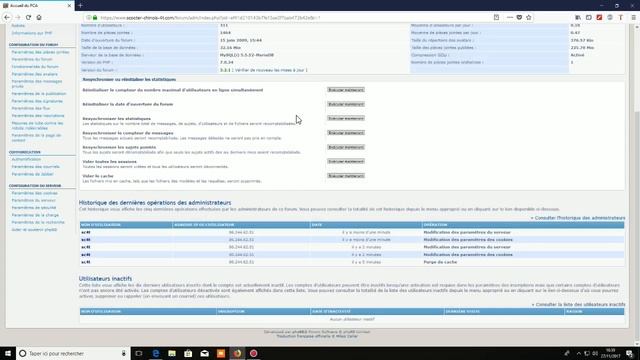Image resolution: width=640 pixels, height=360 pixels.
Task: Run the reset of maximum online users counter
Action: pyautogui.click(x=346, y=90)
